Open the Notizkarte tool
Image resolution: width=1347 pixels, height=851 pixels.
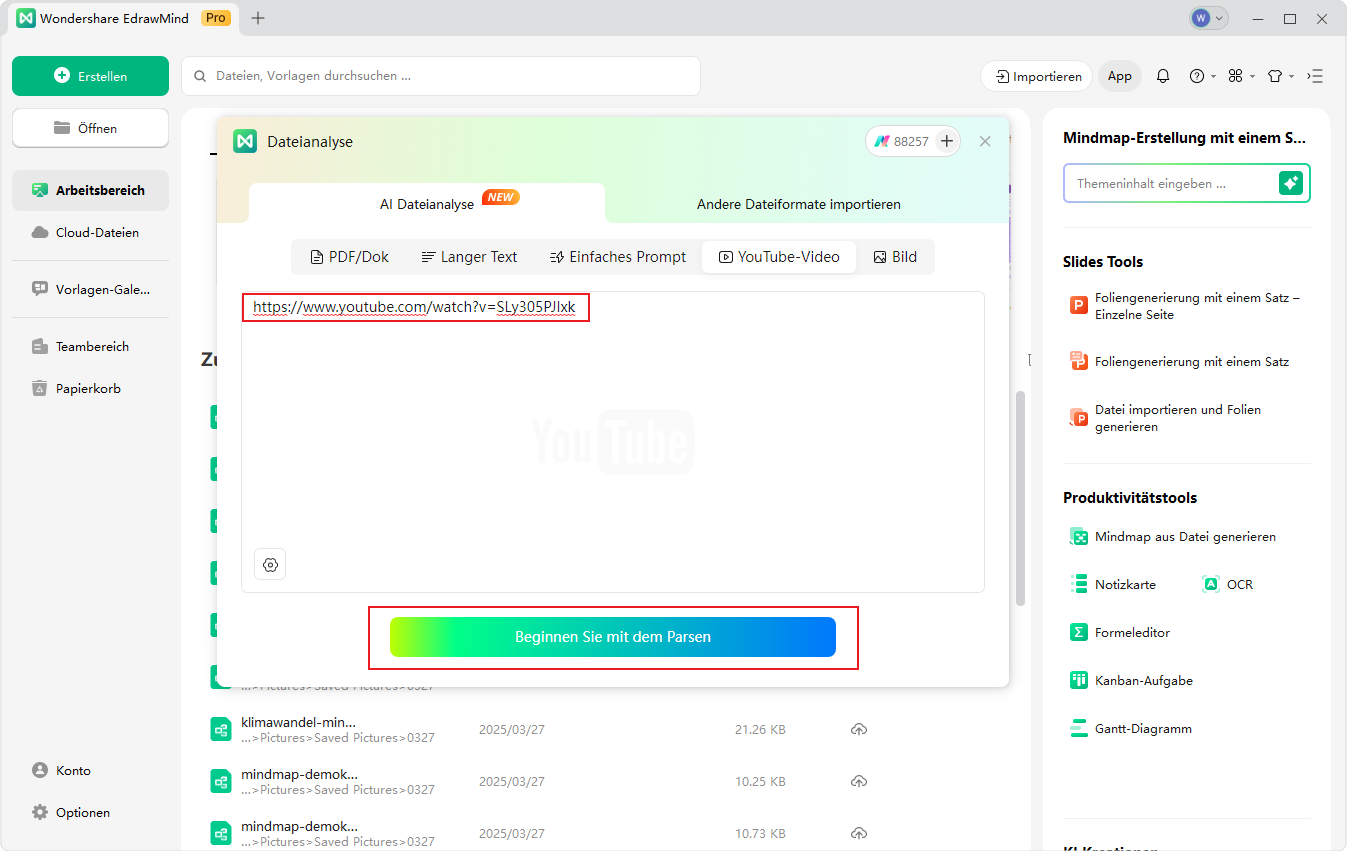tap(1126, 583)
